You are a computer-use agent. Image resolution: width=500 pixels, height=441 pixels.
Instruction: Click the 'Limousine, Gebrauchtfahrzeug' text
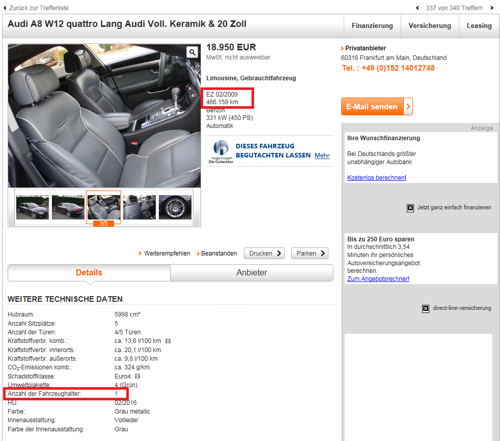(251, 78)
